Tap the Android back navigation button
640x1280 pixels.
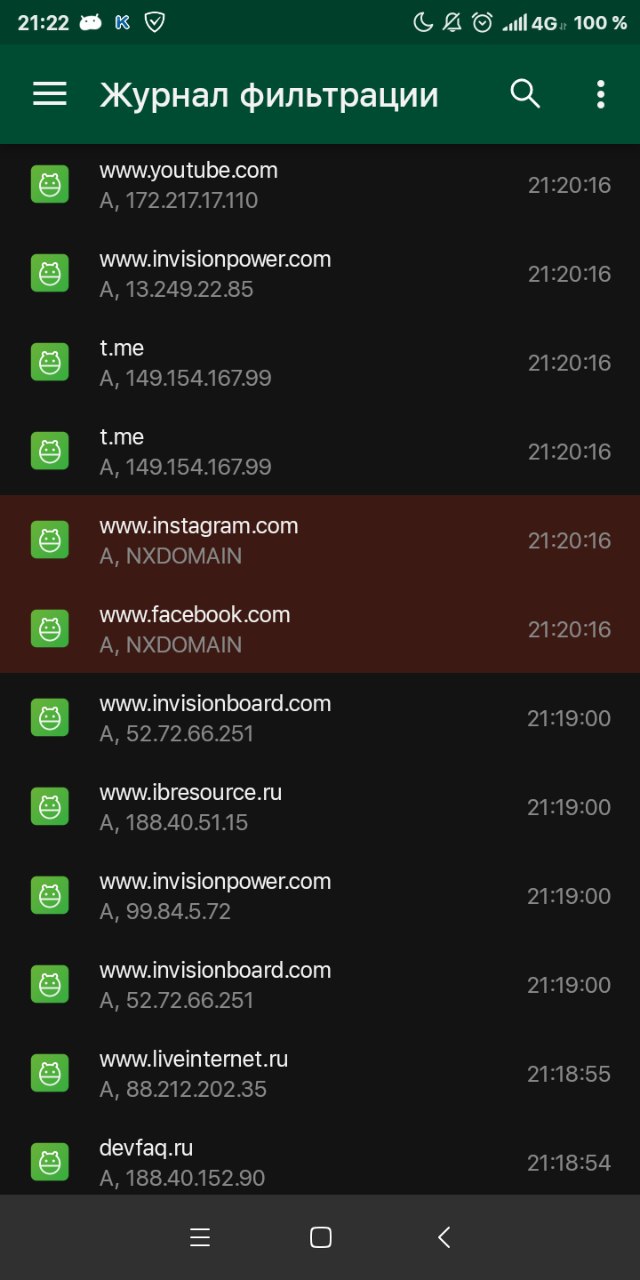pos(444,1237)
